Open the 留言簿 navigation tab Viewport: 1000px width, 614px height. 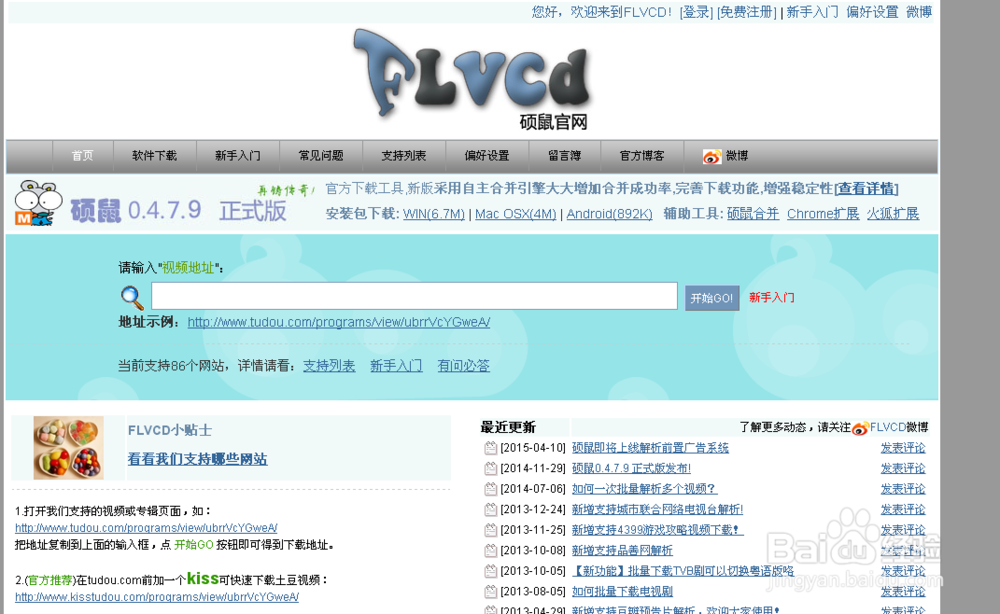564,156
